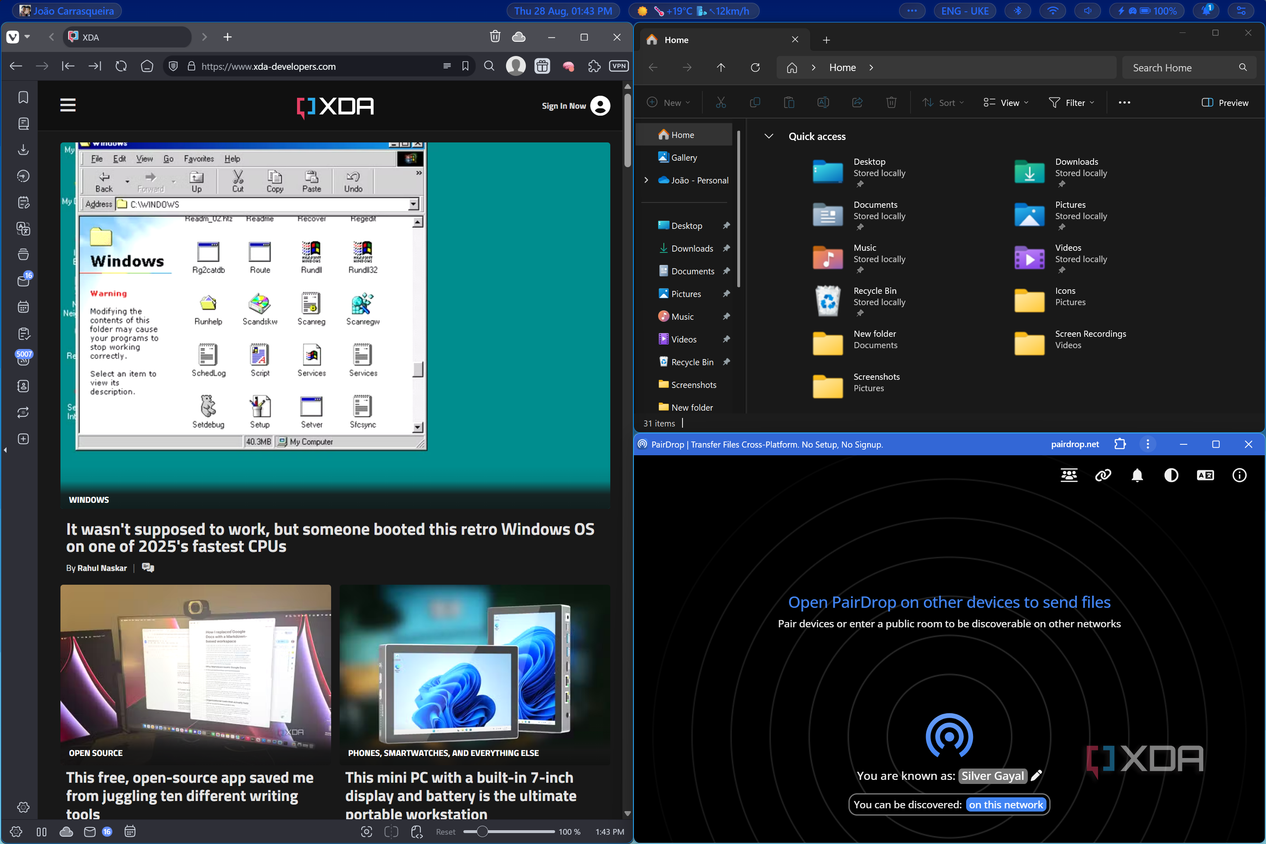The image size is (1266, 844).
Task: Add a new tab in File Explorer
Action: (826, 40)
